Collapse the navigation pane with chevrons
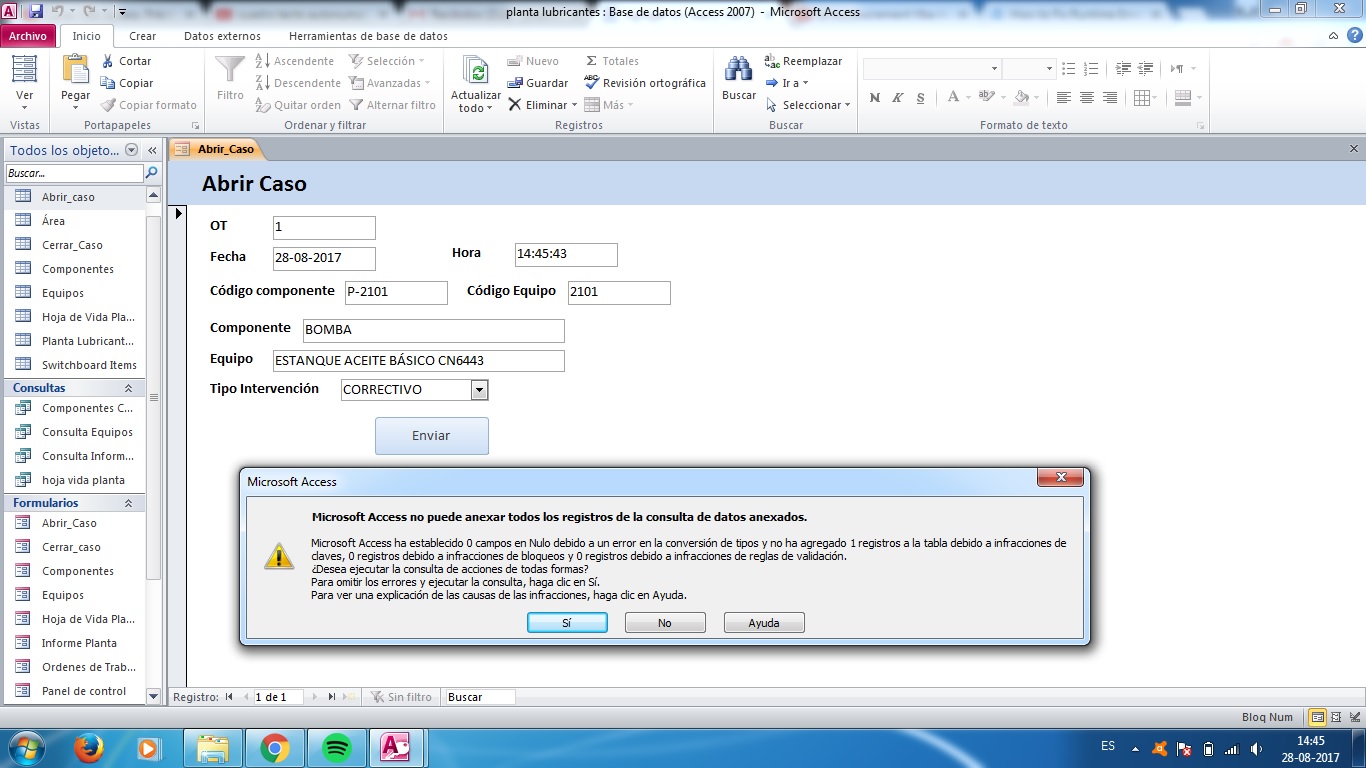Viewport: 1366px width, 768px height. [x=153, y=150]
